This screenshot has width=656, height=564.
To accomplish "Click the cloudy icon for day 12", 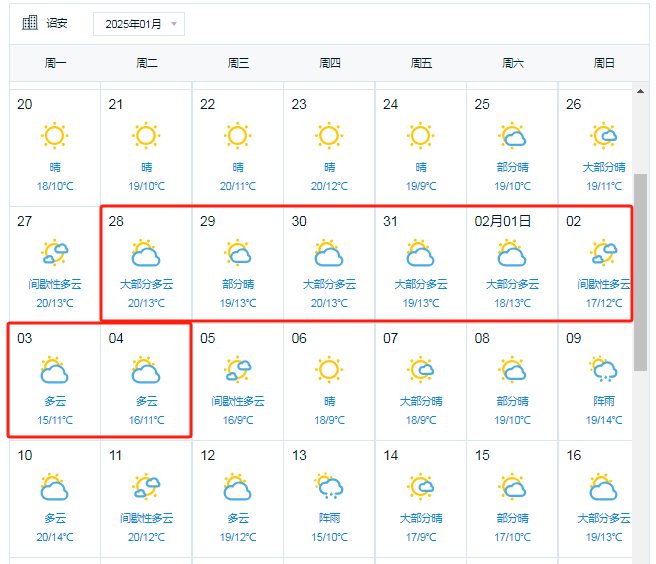I will (x=238, y=487).
